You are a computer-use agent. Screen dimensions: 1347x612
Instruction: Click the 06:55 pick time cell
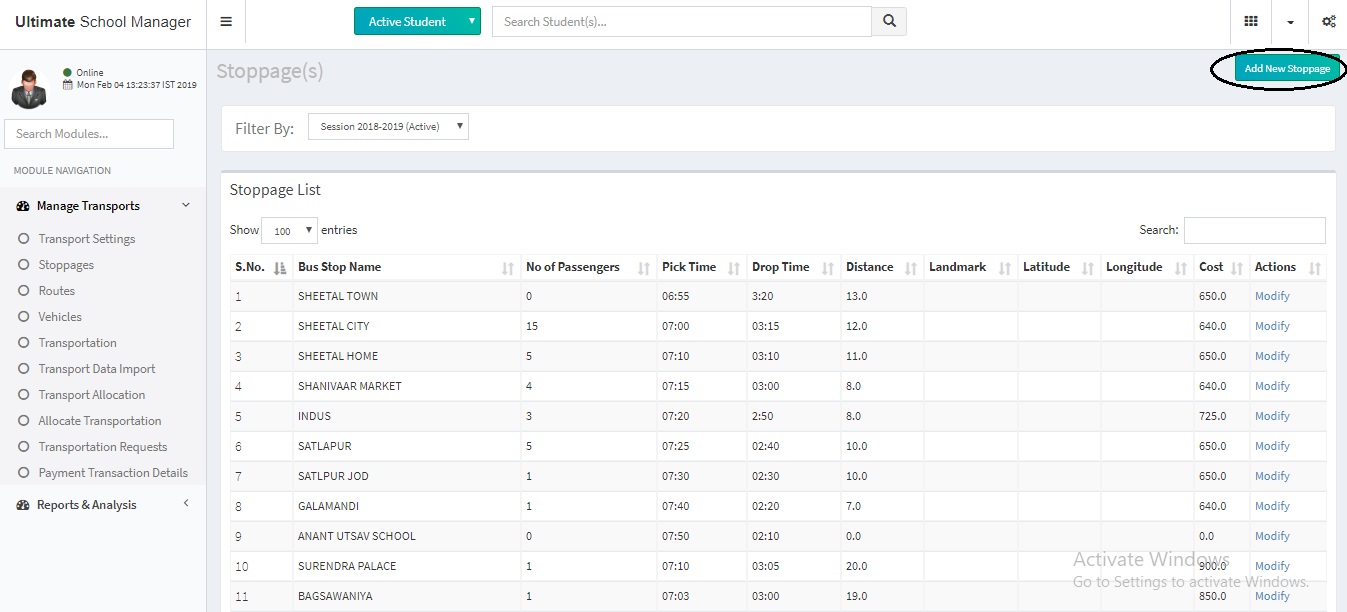675,296
